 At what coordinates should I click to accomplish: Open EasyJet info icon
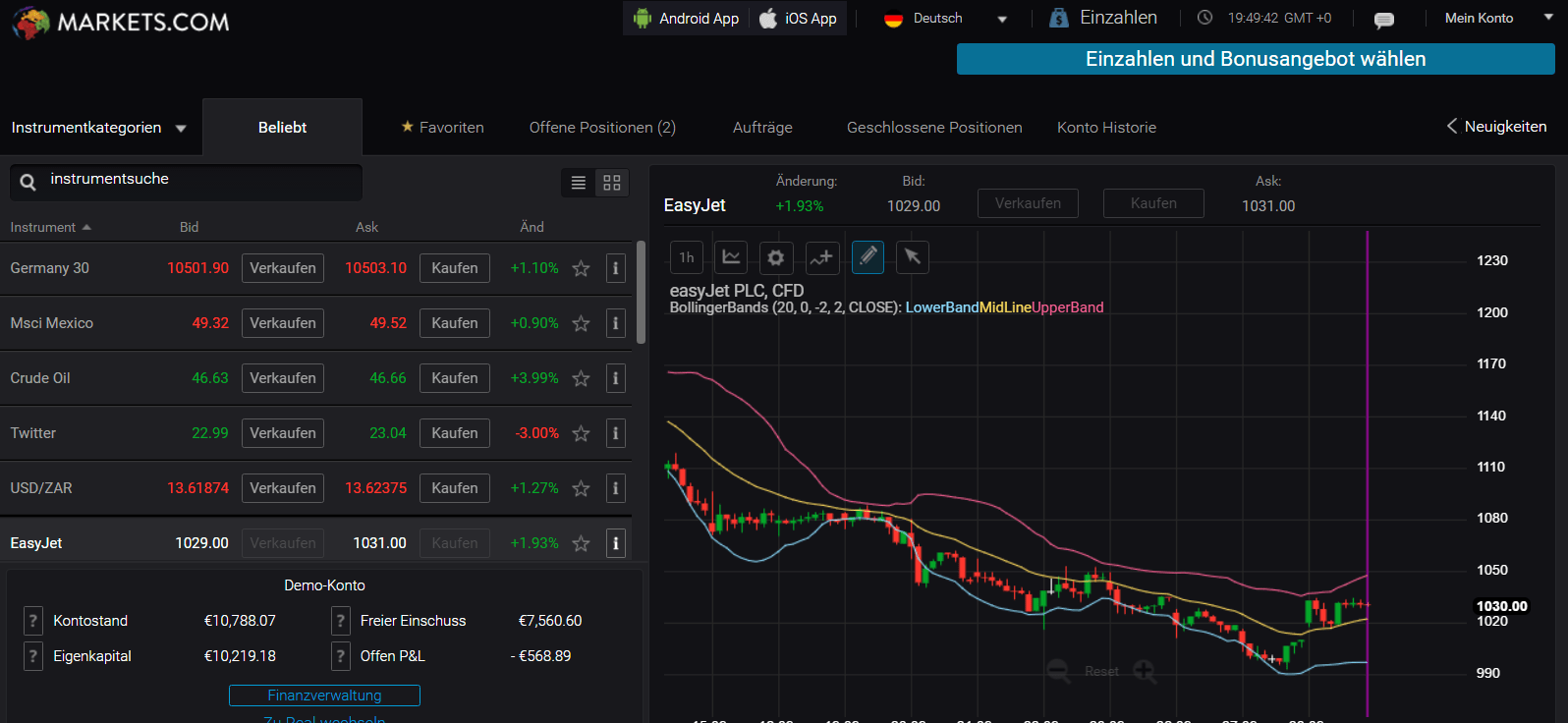click(616, 543)
